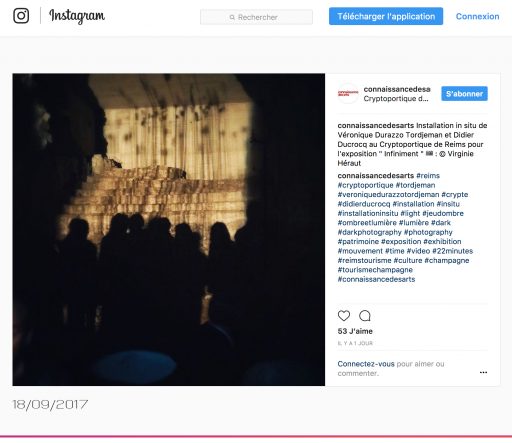512x443 pixels.
Task: Click the Connectez-vous link to comment
Action: tap(366, 364)
